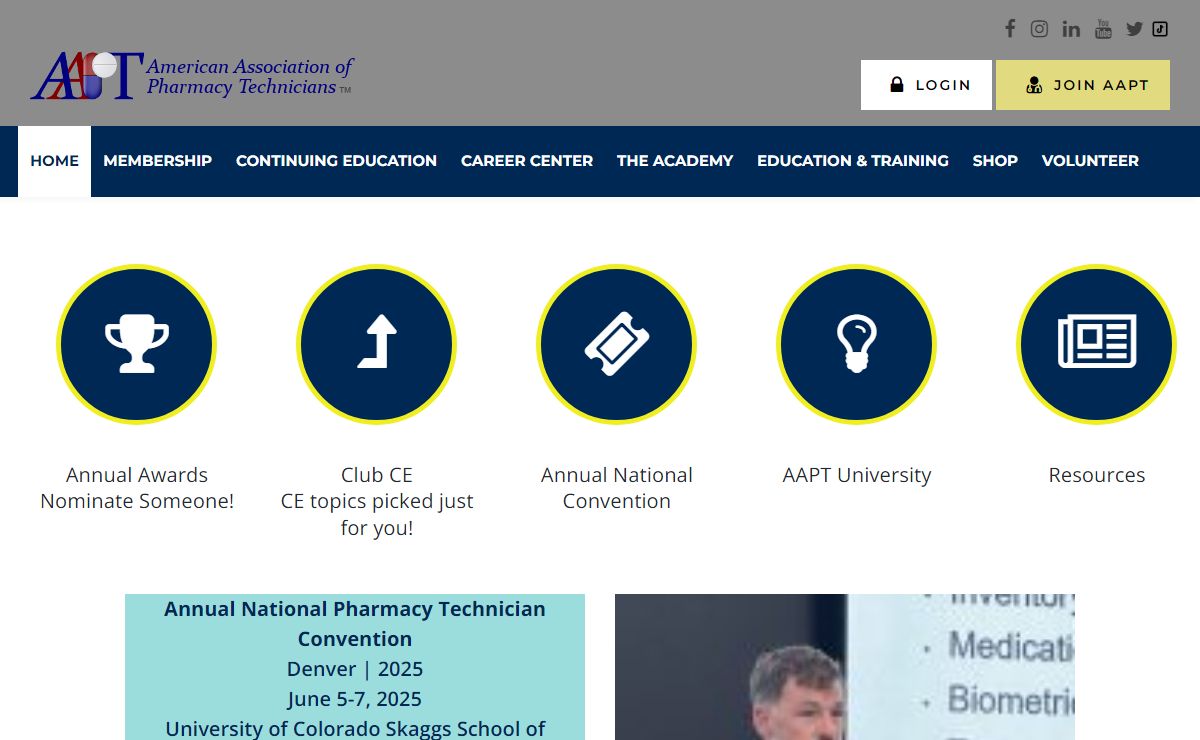1200x740 pixels.
Task: Open the Continuing Education menu
Action: coord(336,161)
